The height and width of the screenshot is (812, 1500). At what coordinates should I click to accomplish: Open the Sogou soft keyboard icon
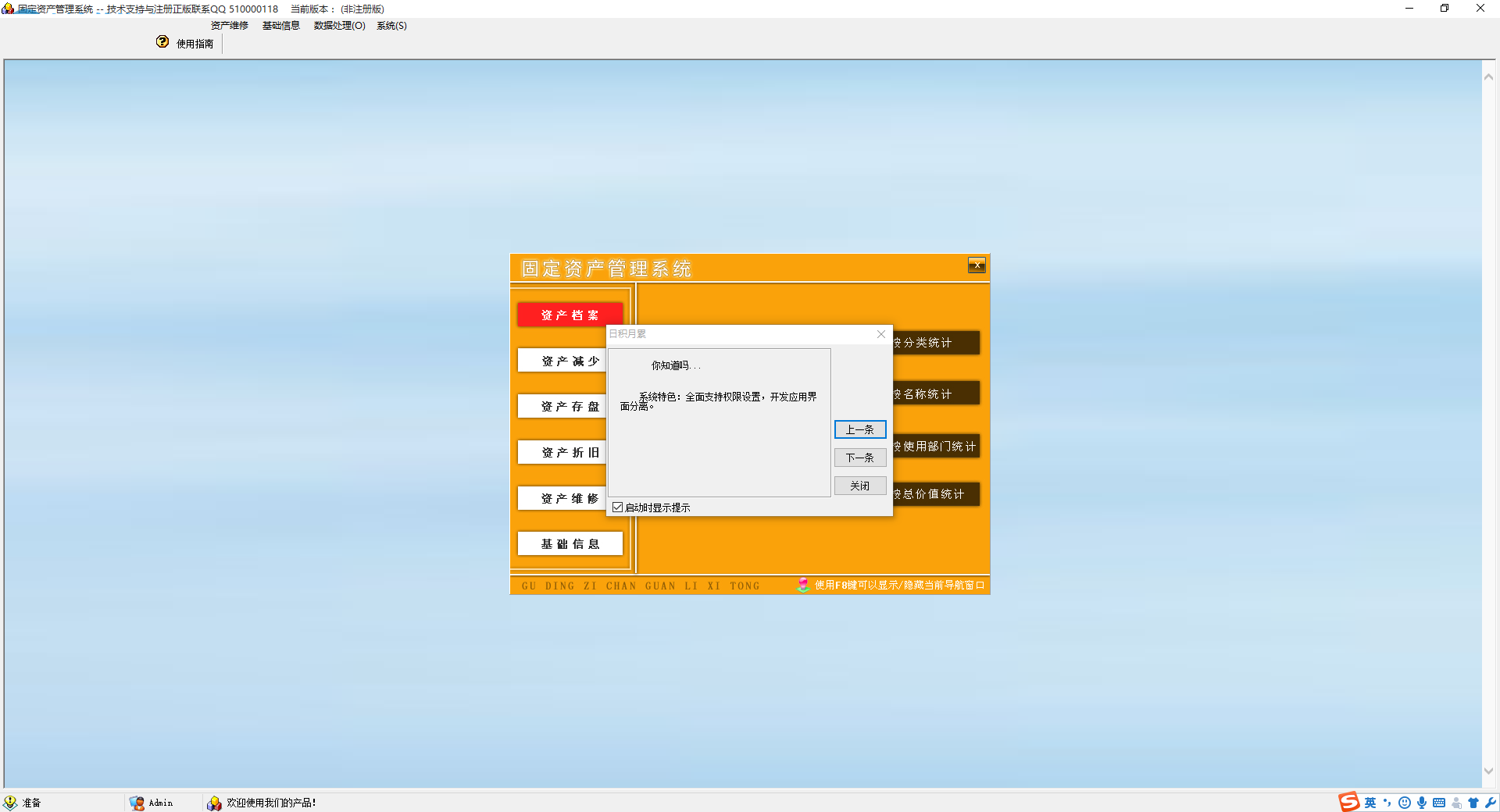(x=1439, y=803)
